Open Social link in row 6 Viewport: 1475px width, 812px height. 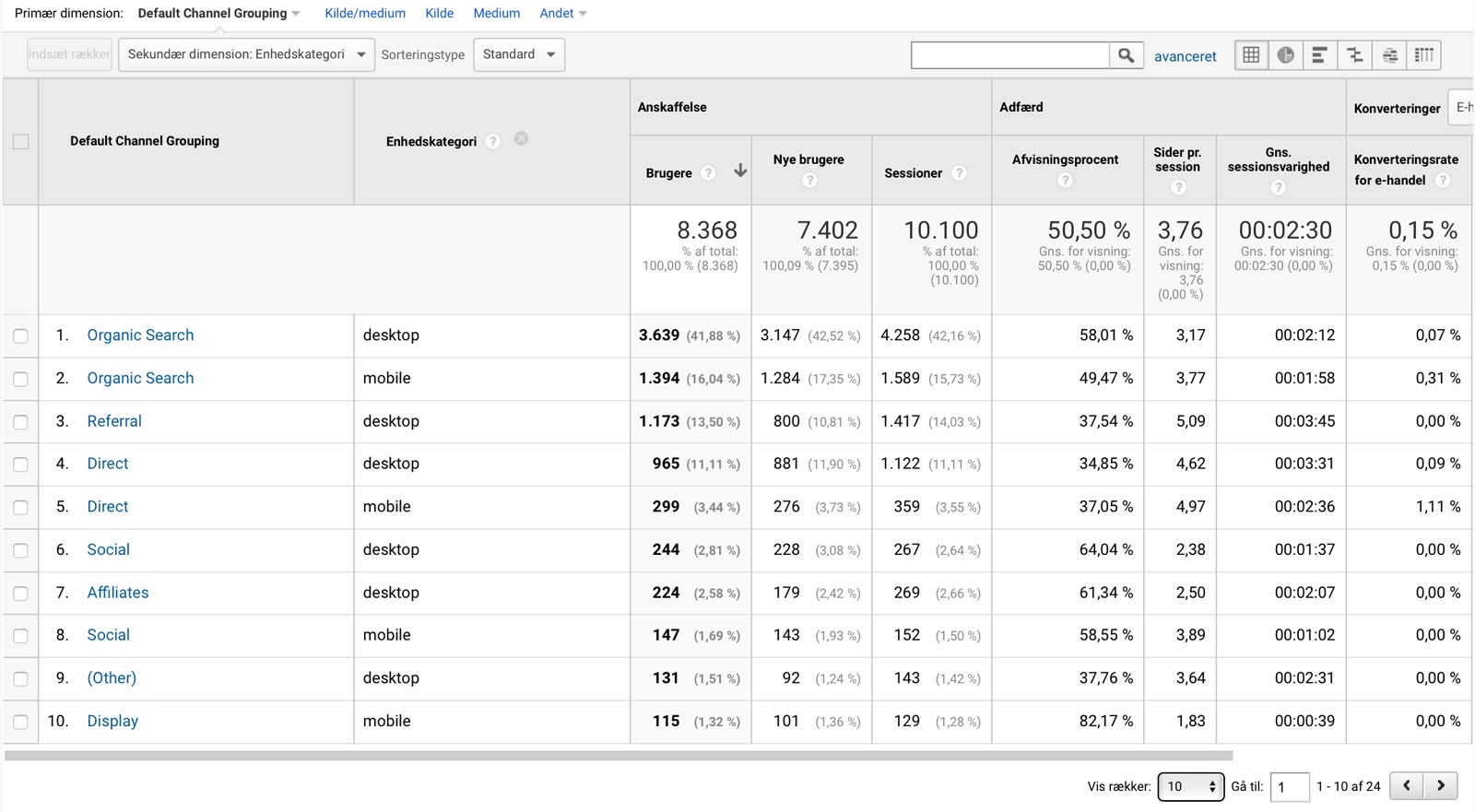108,549
